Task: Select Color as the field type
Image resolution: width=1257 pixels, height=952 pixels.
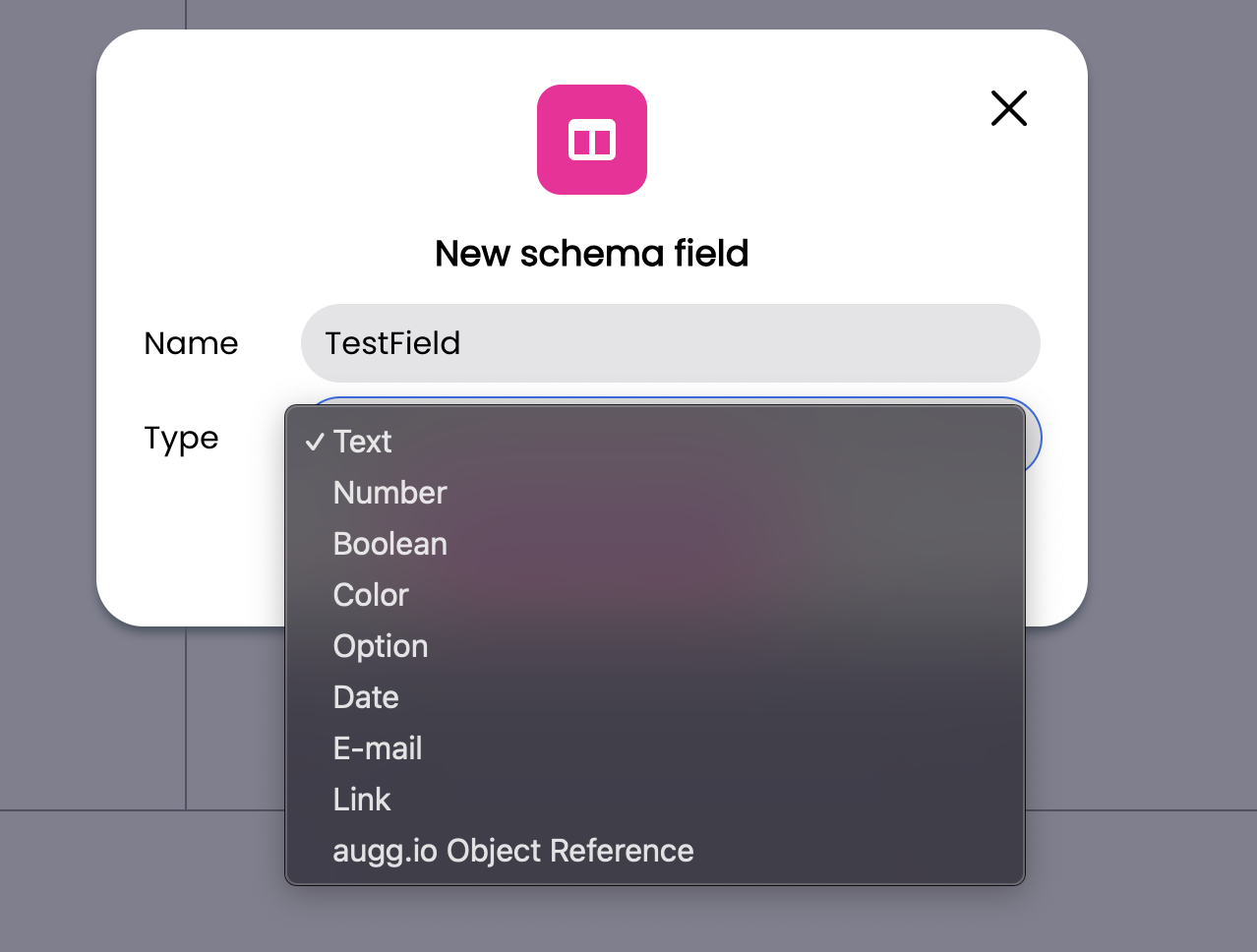Action: (371, 595)
